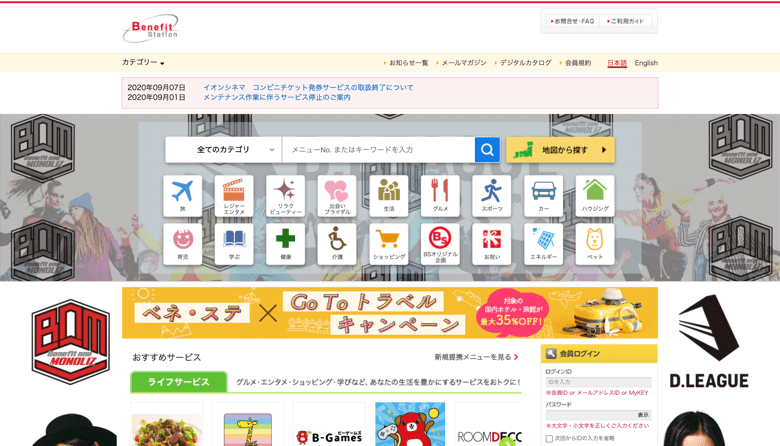Open the ペット pet category icon
The height and width of the screenshot is (446, 780).
(595, 243)
